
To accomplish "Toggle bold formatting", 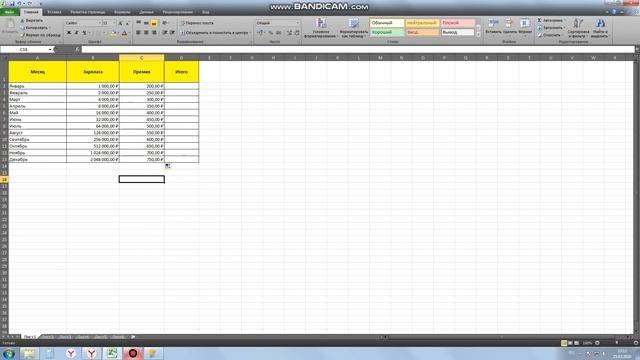I will (x=69, y=33).
